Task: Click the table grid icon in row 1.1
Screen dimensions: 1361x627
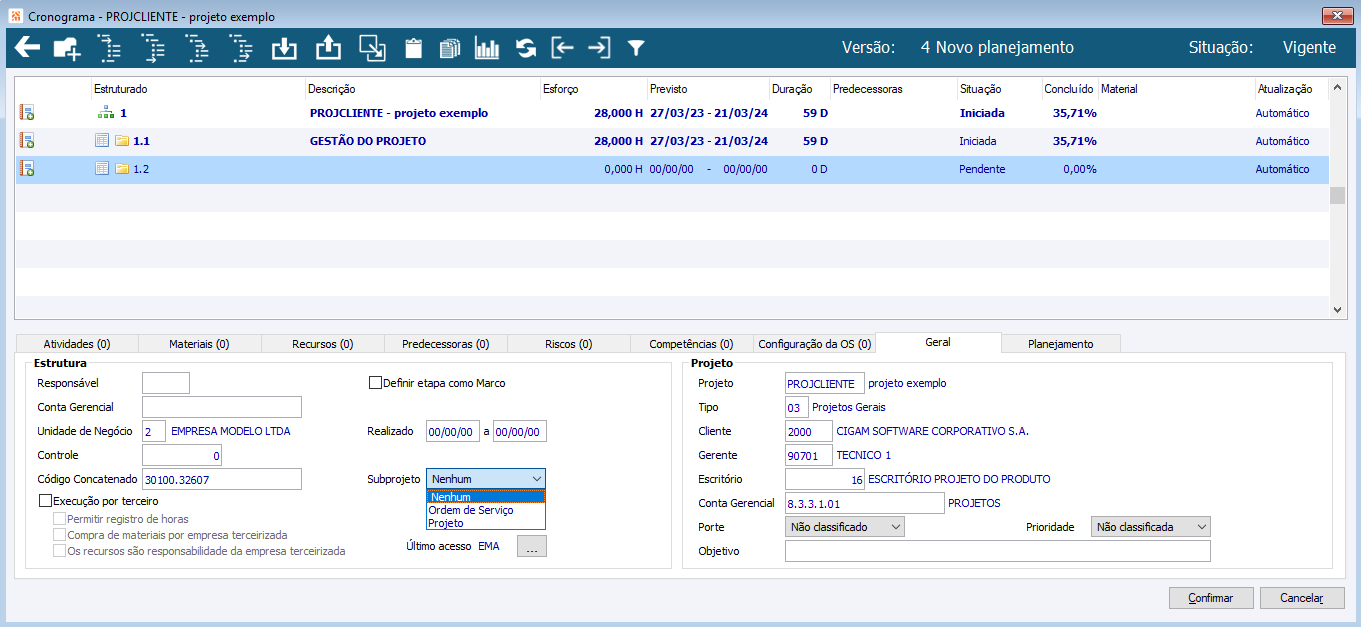Action: coord(102,141)
